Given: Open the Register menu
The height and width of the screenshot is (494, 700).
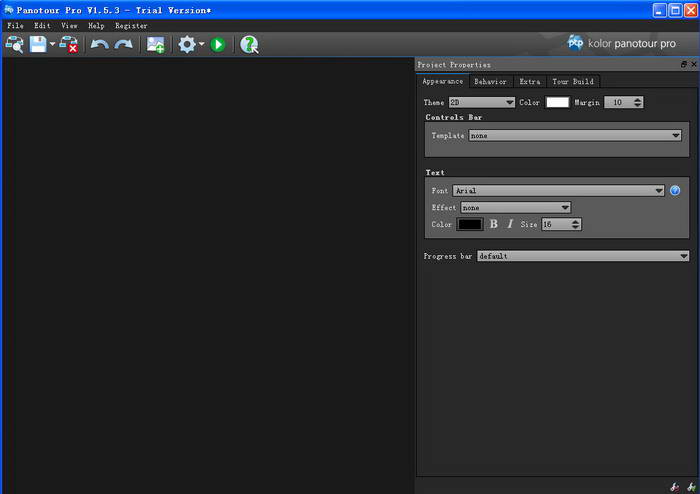Looking at the screenshot, I should [131, 26].
